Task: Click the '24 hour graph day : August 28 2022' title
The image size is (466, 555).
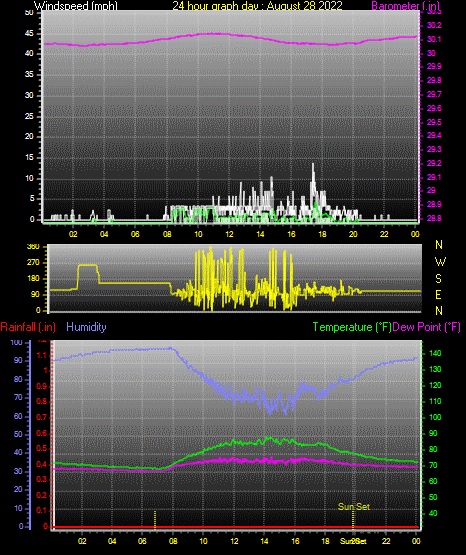Action: (258, 5)
